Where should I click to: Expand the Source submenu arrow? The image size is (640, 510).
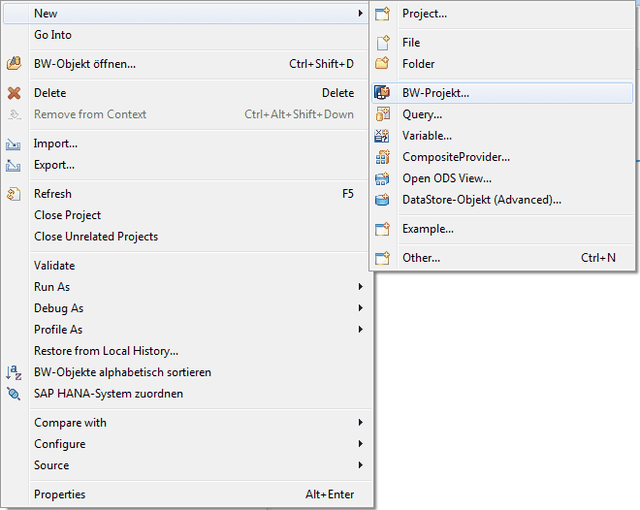pos(360,465)
